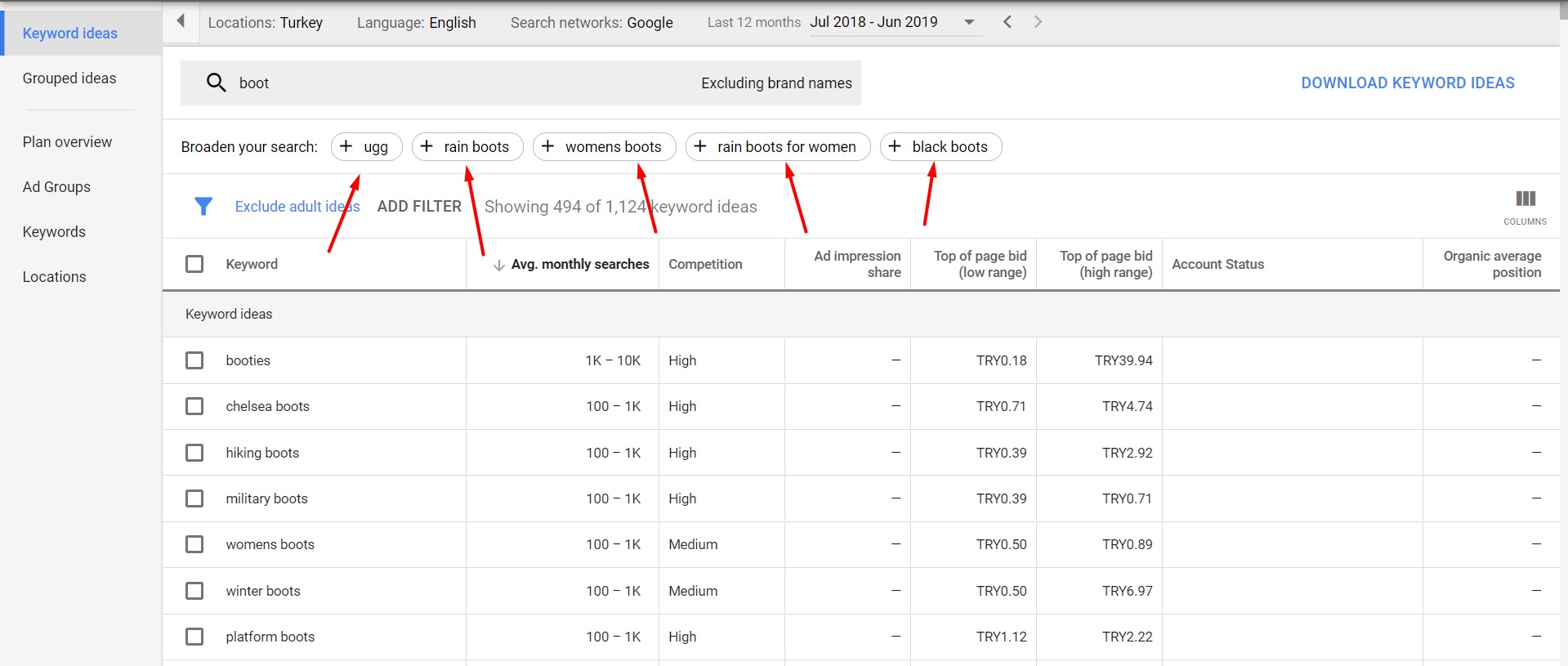1568x666 pixels.
Task: Check the womens boots row
Action: point(194,544)
